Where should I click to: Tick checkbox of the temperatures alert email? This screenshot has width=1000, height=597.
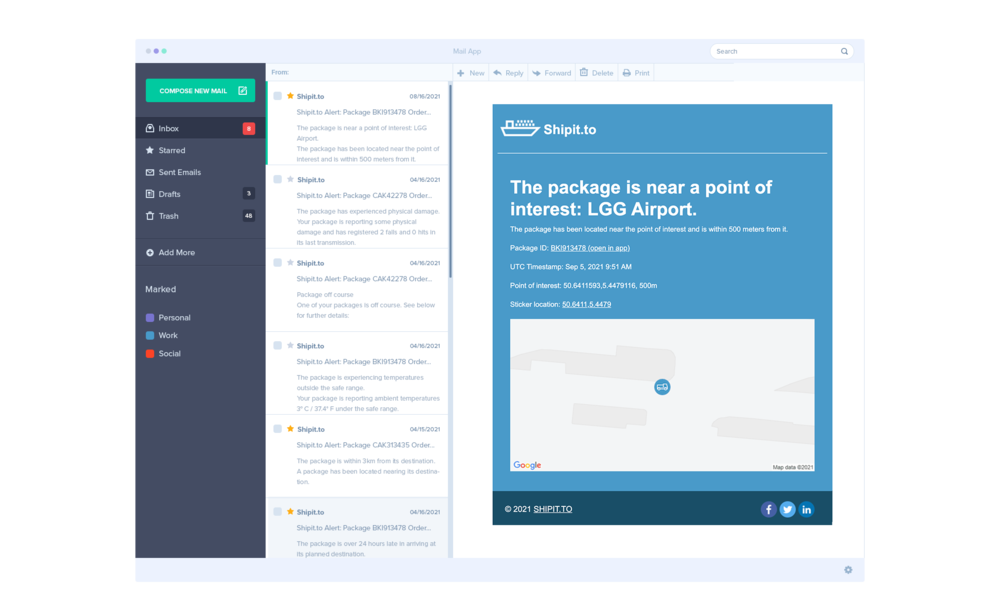coord(277,345)
